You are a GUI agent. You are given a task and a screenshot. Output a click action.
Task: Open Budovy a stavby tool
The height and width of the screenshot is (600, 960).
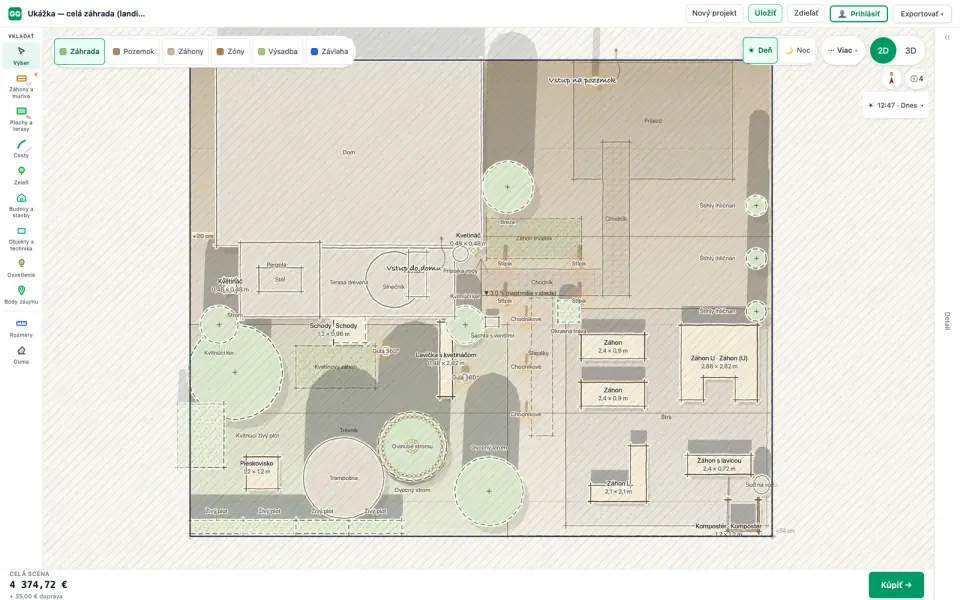tap(21, 205)
